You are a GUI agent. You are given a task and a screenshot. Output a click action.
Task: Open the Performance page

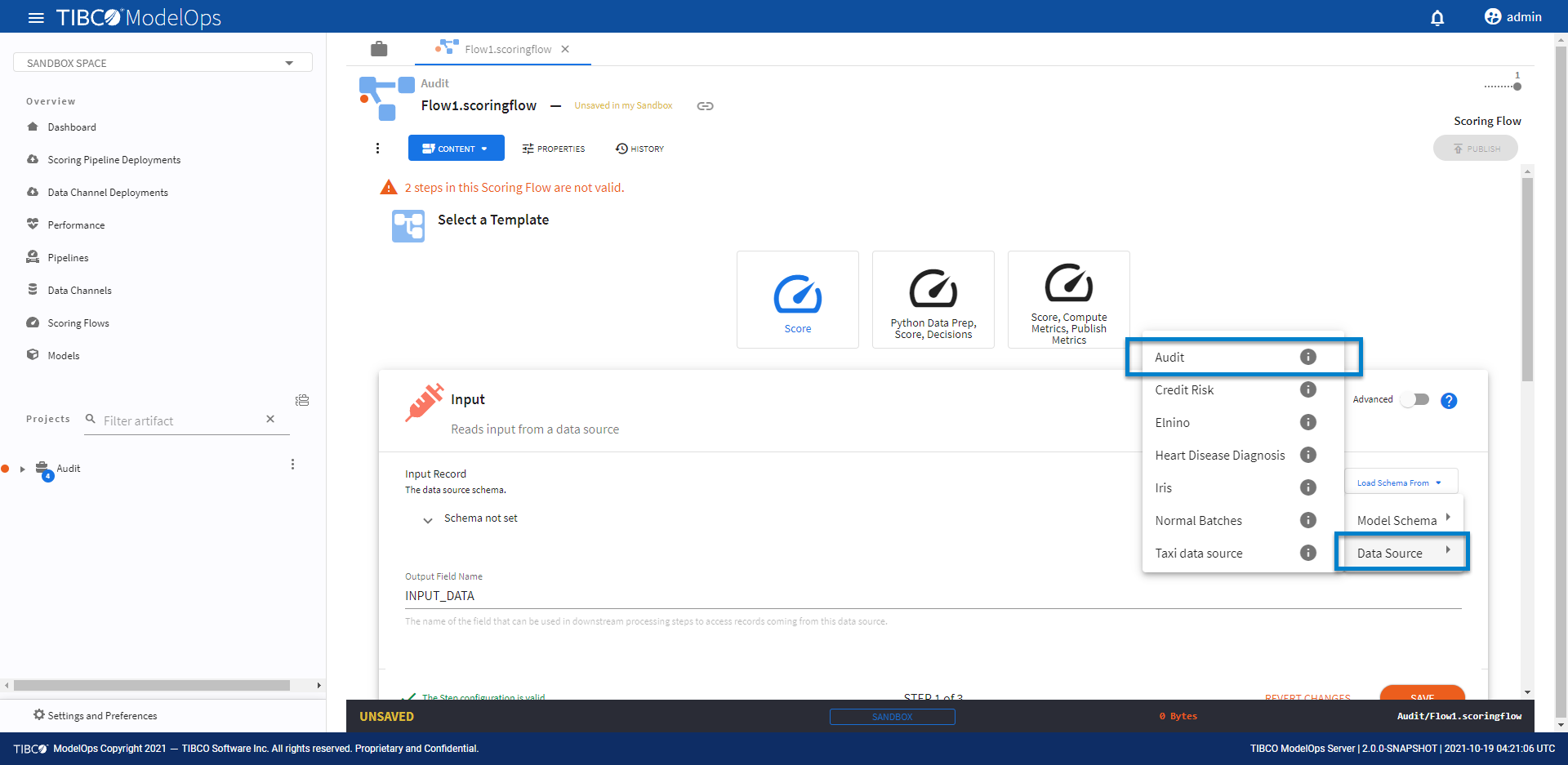pyautogui.click(x=76, y=225)
